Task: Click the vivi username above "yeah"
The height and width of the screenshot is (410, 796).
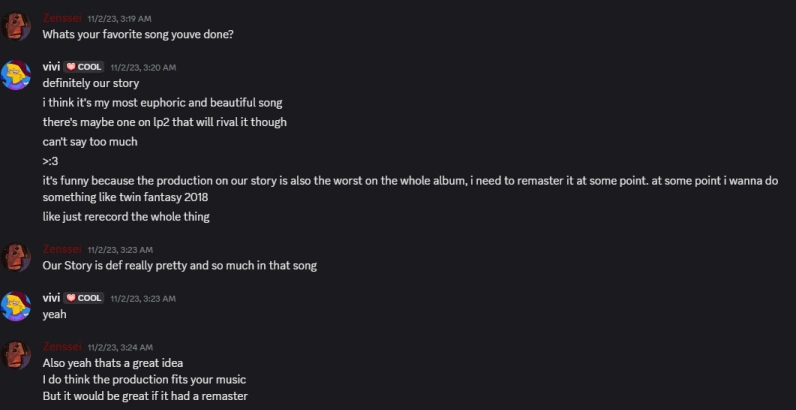Action: (51, 298)
